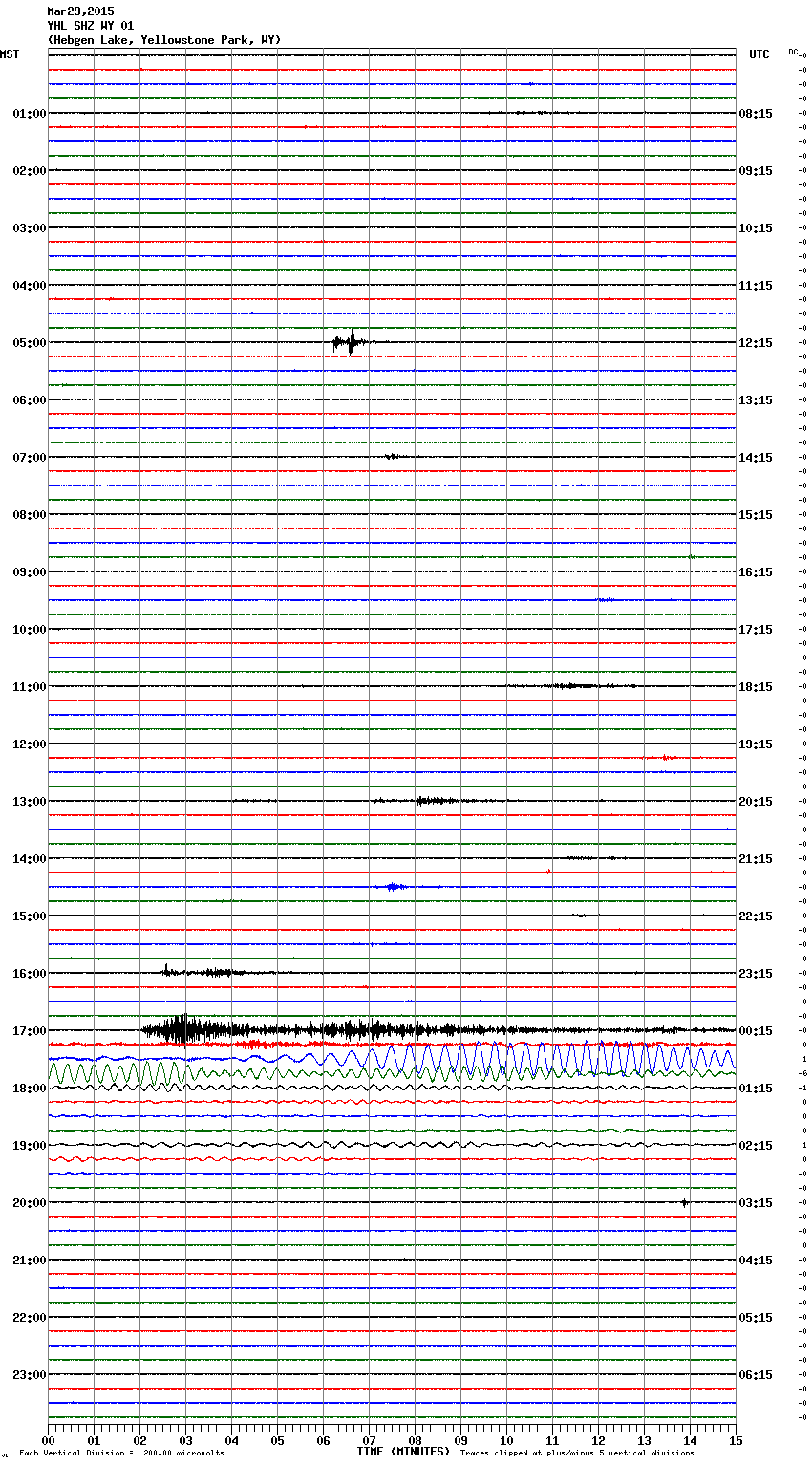Click the Hebgen Lake, Yellowstone Park location label
The image size is (812, 1466).
pyautogui.click(x=164, y=40)
